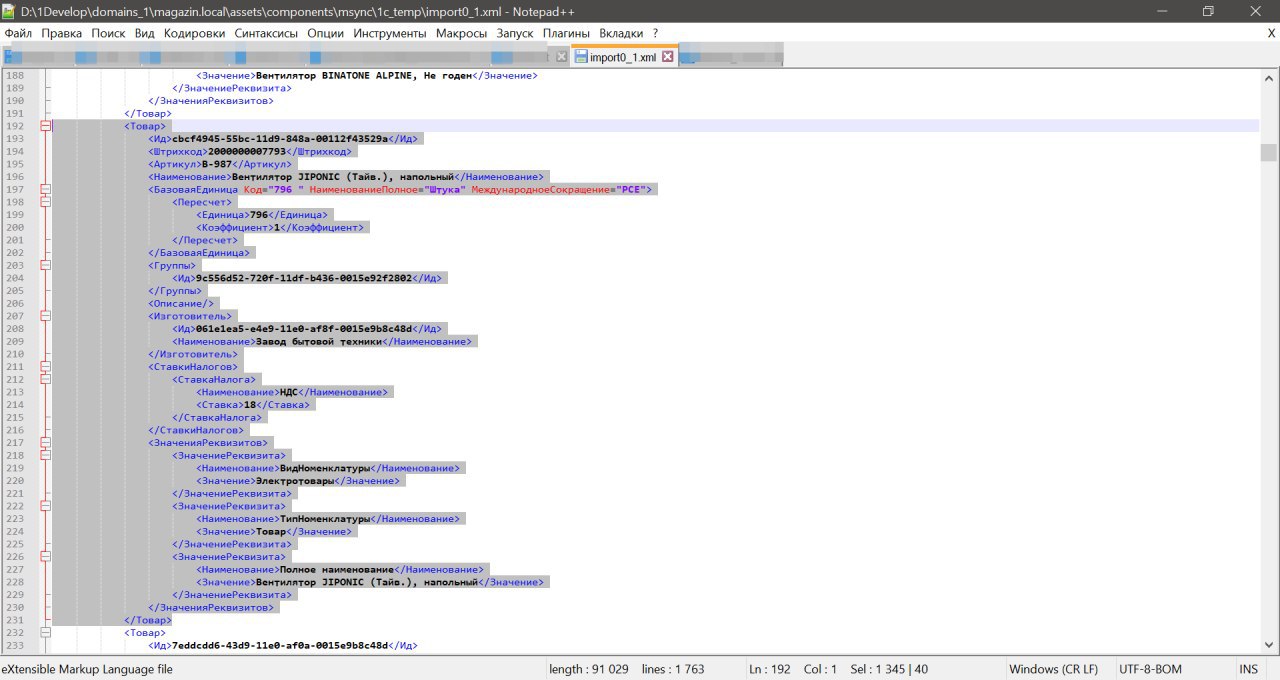This screenshot has height=680, width=1280.
Task: Click the cbcf4945-55bc-11d9 Ид line
Action: pos(283,139)
